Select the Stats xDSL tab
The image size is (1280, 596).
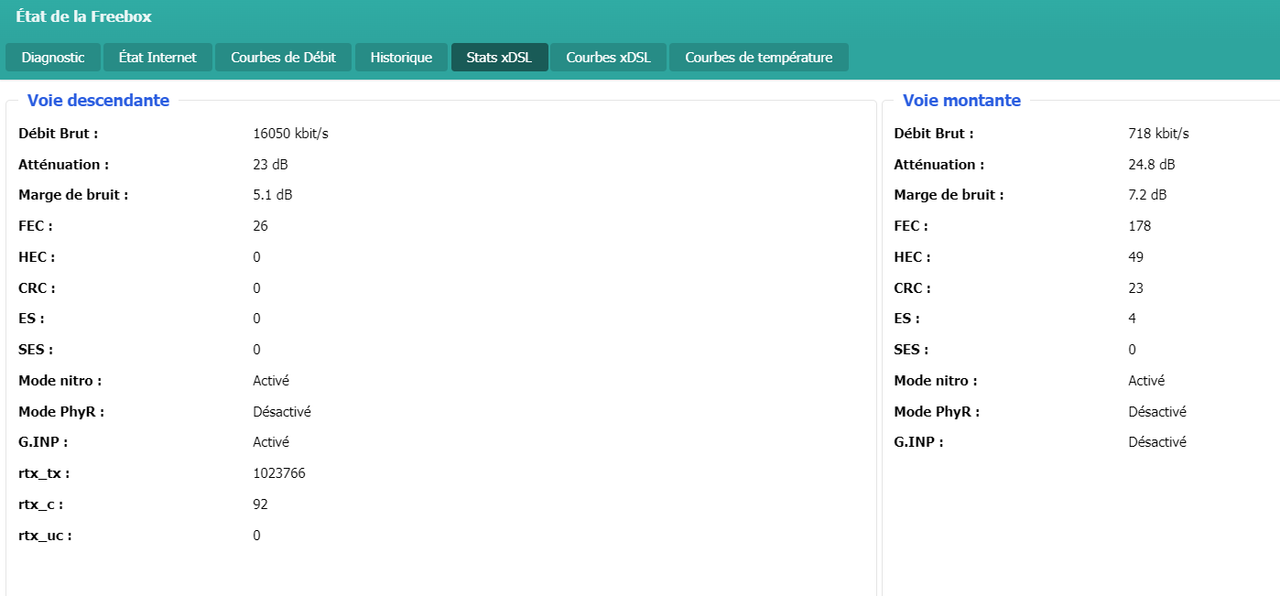[499, 57]
